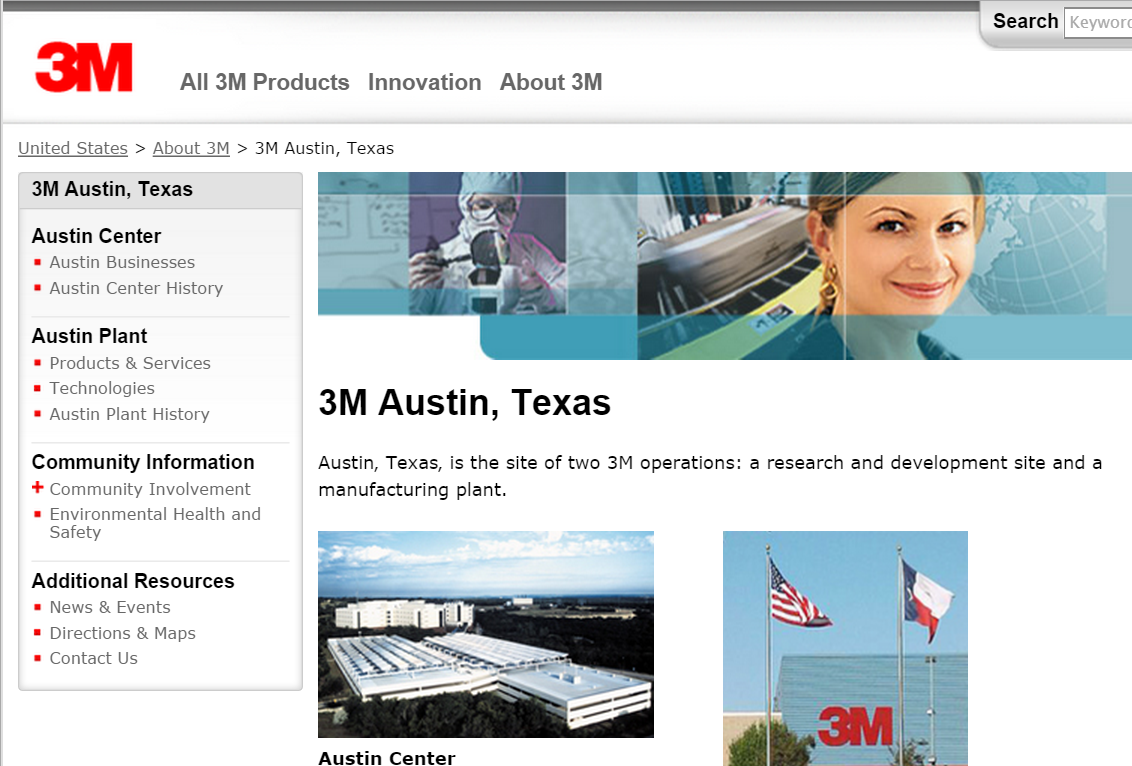Image resolution: width=1132 pixels, height=766 pixels.
Task: Open Additional Resources heading
Action: click(133, 581)
